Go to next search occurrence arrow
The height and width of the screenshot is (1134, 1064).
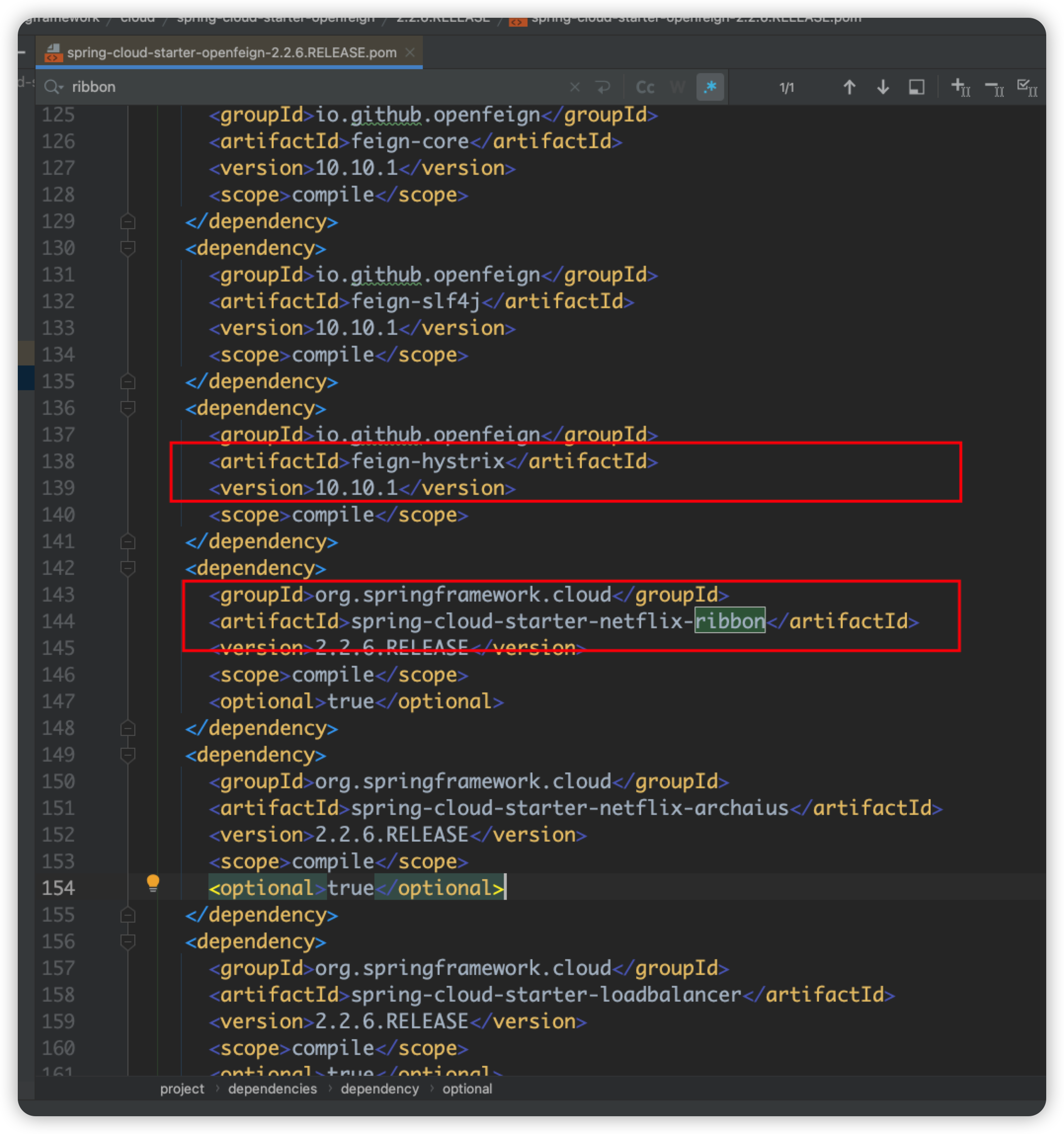[883, 87]
